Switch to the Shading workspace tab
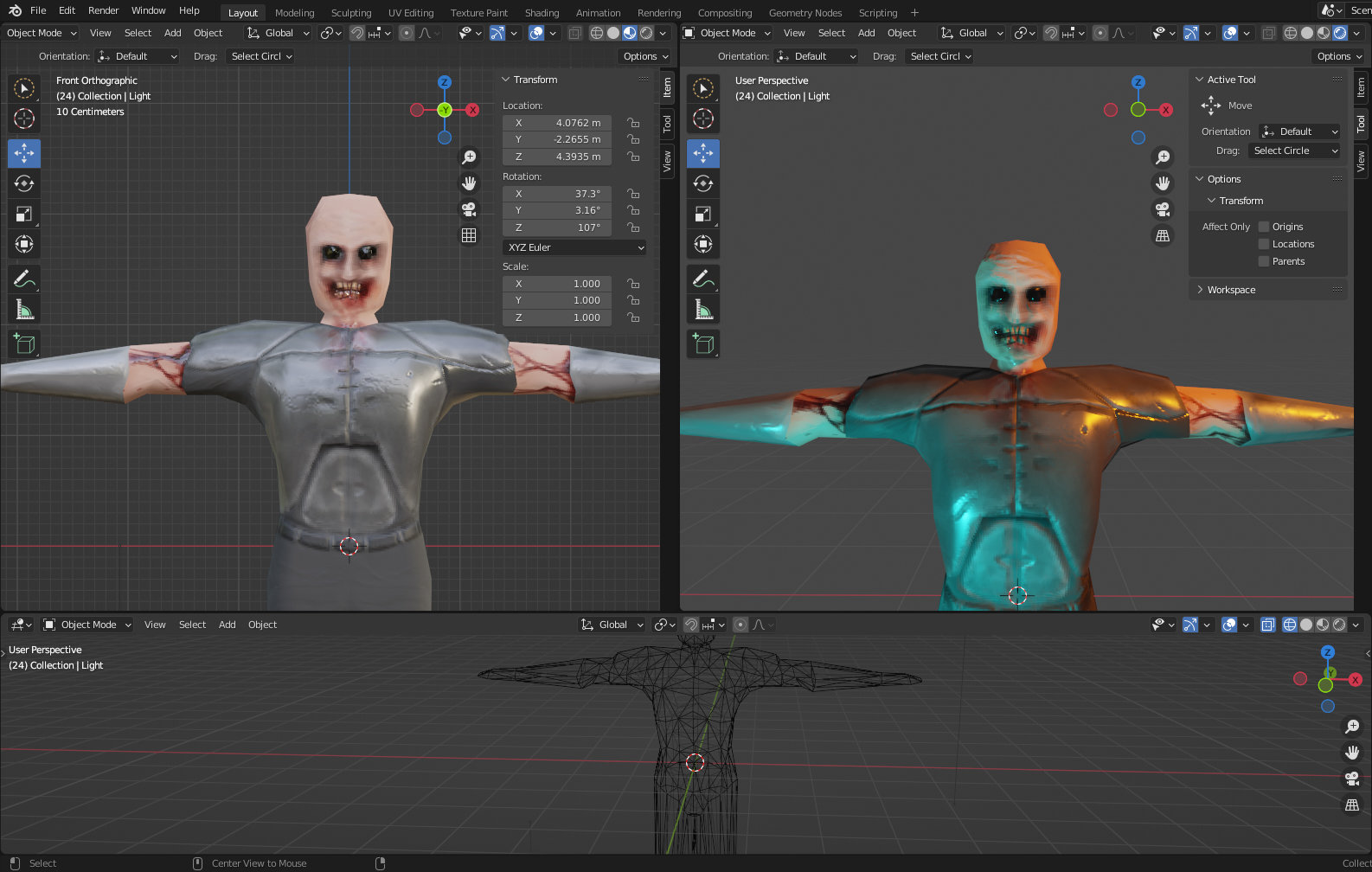 click(x=542, y=13)
